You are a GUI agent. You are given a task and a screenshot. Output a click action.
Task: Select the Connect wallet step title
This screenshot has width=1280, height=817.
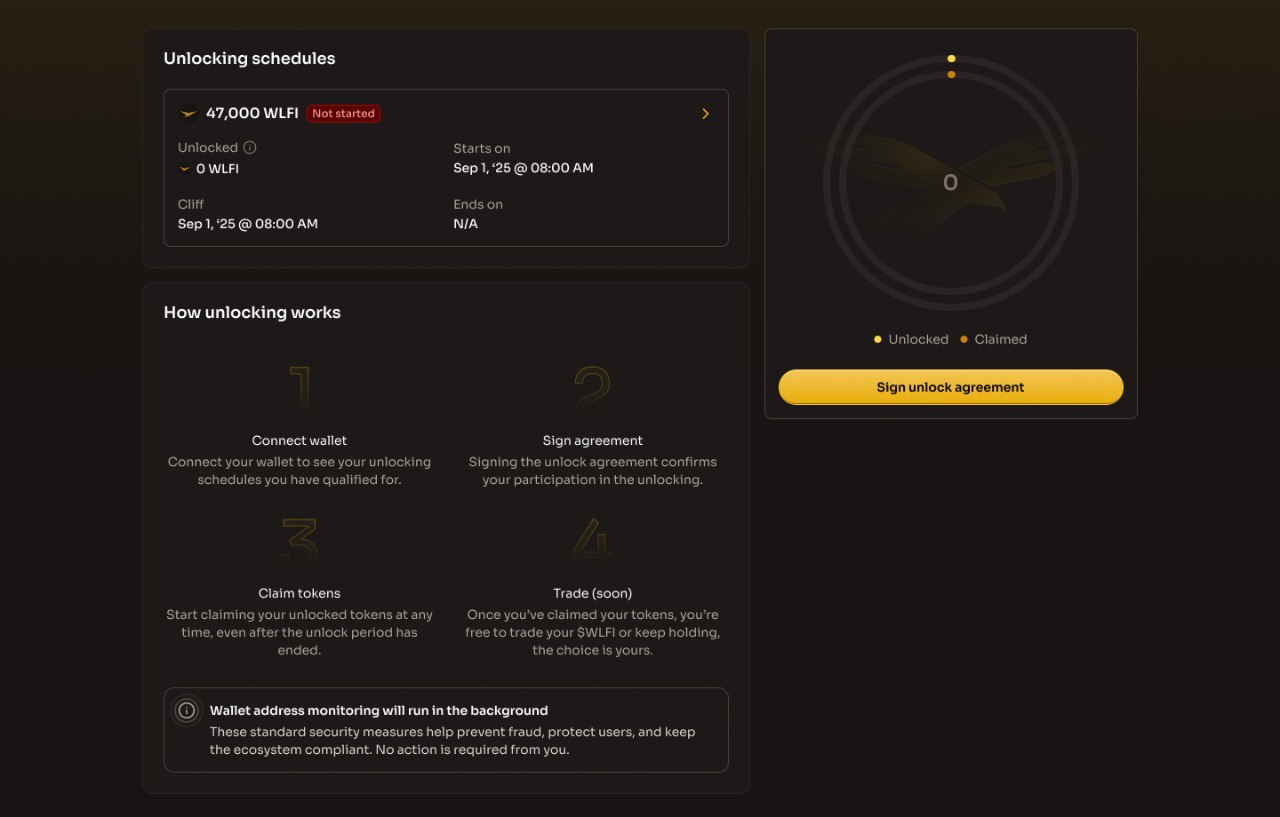click(299, 440)
